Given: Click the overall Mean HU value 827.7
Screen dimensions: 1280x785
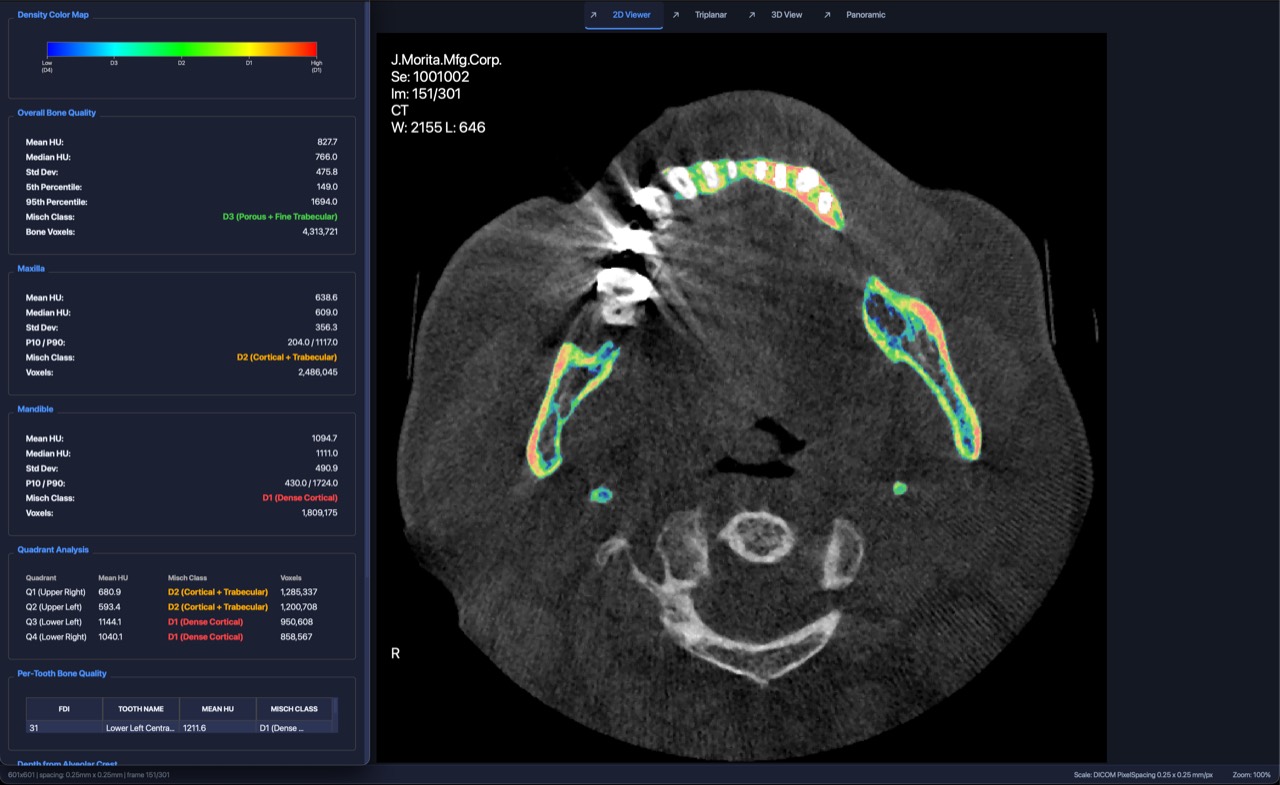Looking at the screenshot, I should 327,142.
